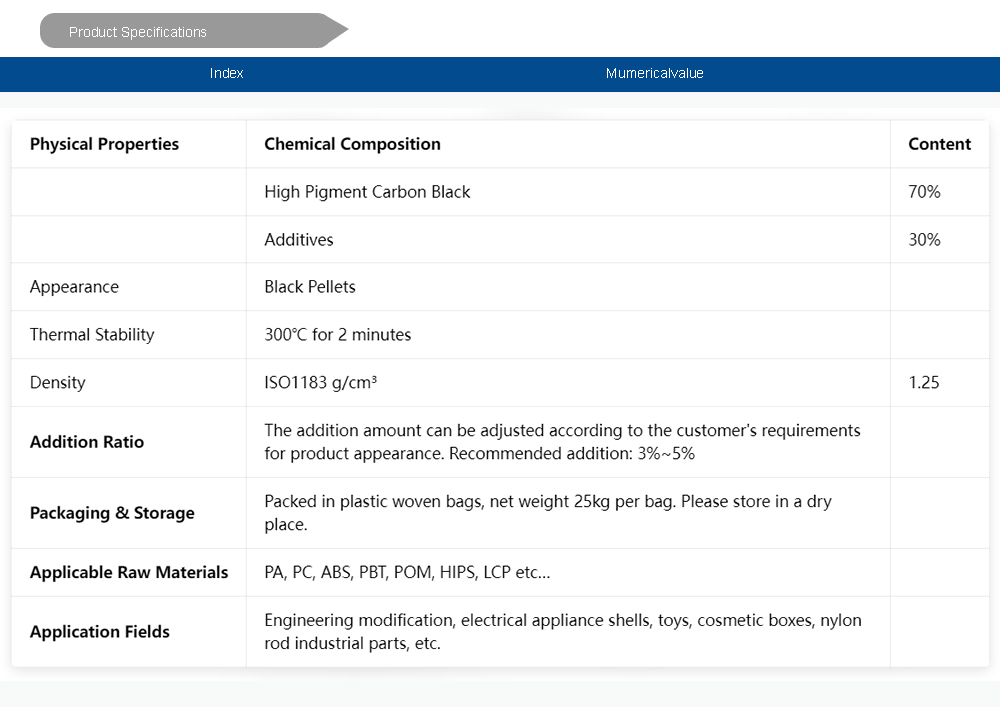Click the Application Fields row heading
The height and width of the screenshot is (707, 1000).
click(x=100, y=632)
